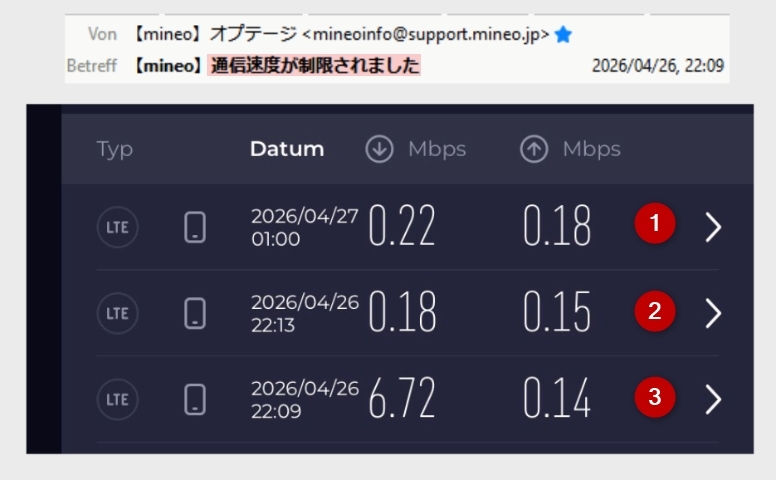Screen dimensions: 776x480
Task: Click the download arrow icon in header
Action: 380,149
